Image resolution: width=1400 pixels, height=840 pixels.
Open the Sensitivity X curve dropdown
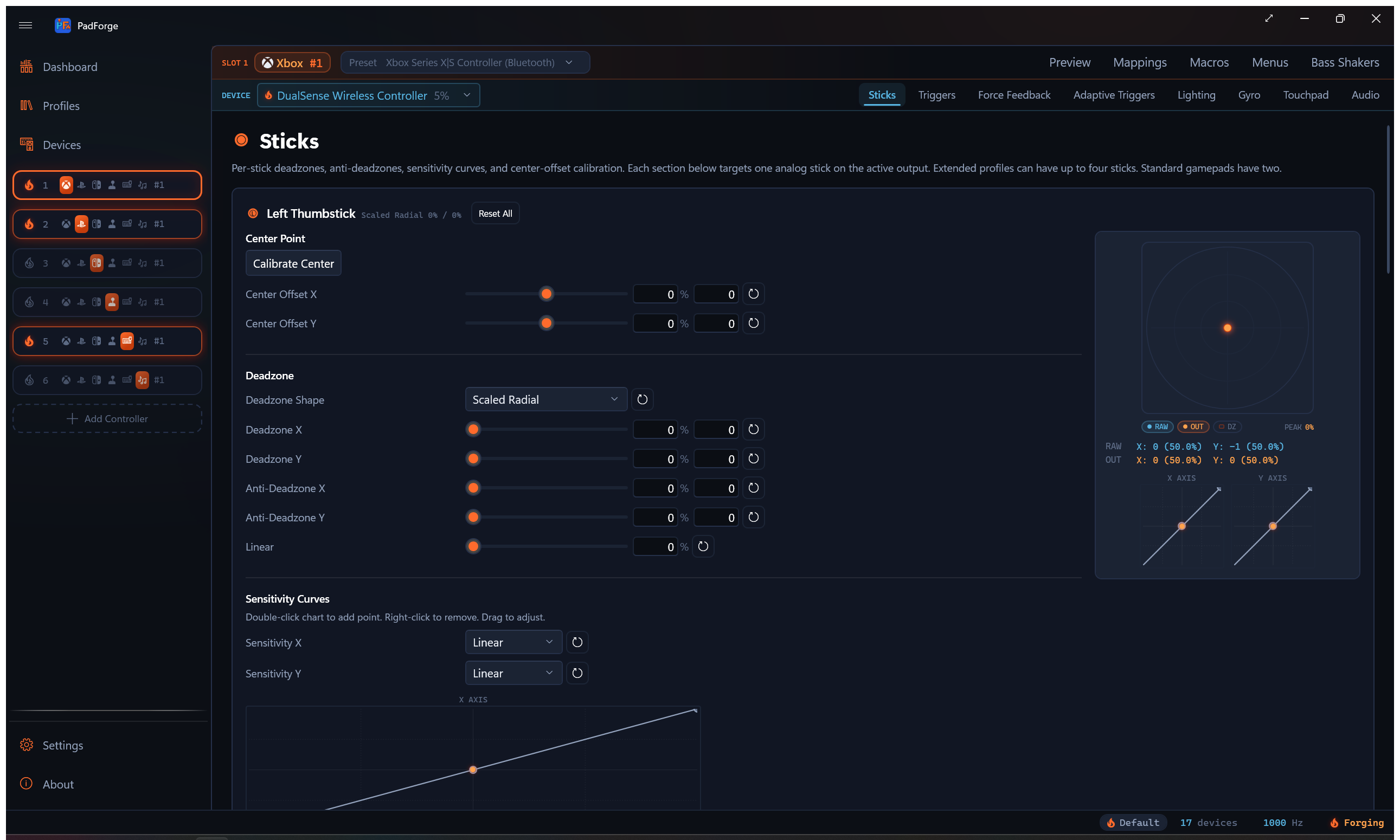[x=513, y=642]
